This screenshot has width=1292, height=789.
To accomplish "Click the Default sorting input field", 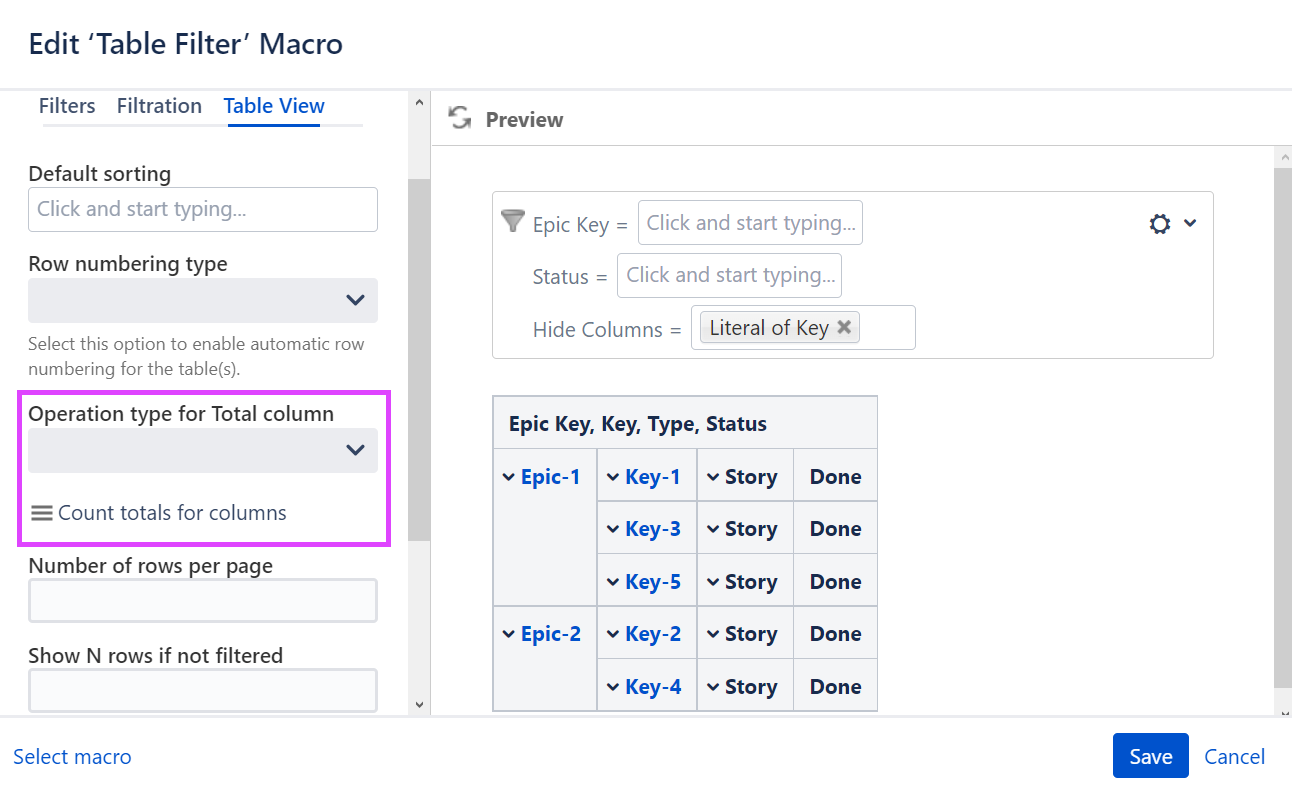I will pyautogui.click(x=202, y=209).
